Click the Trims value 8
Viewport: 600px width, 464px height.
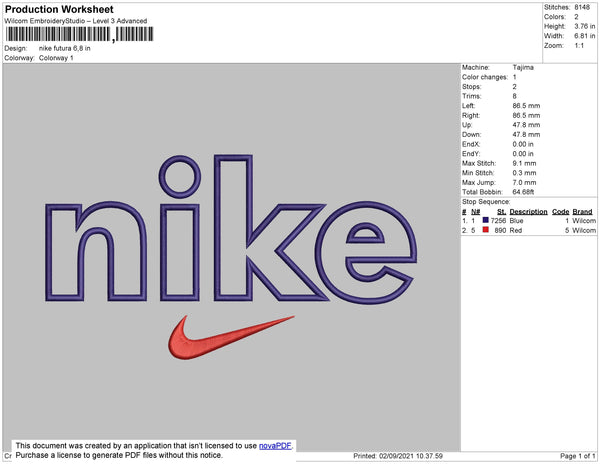click(514, 96)
